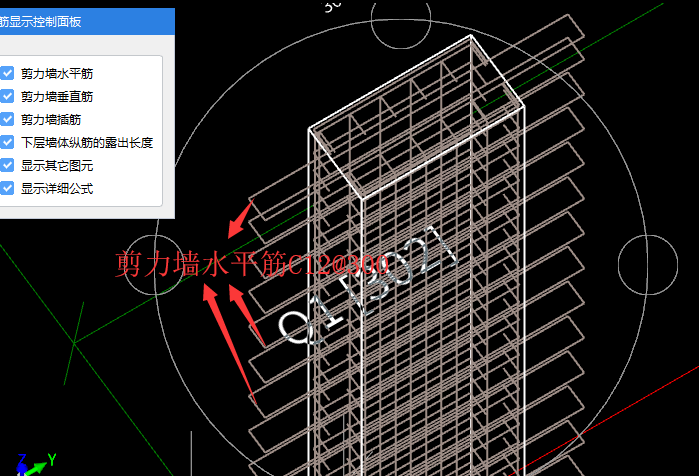Image resolution: width=699 pixels, height=476 pixels.
Task: Toggle the 下层墙体纵筋的露出长度 checkbox
Action: 7,142
